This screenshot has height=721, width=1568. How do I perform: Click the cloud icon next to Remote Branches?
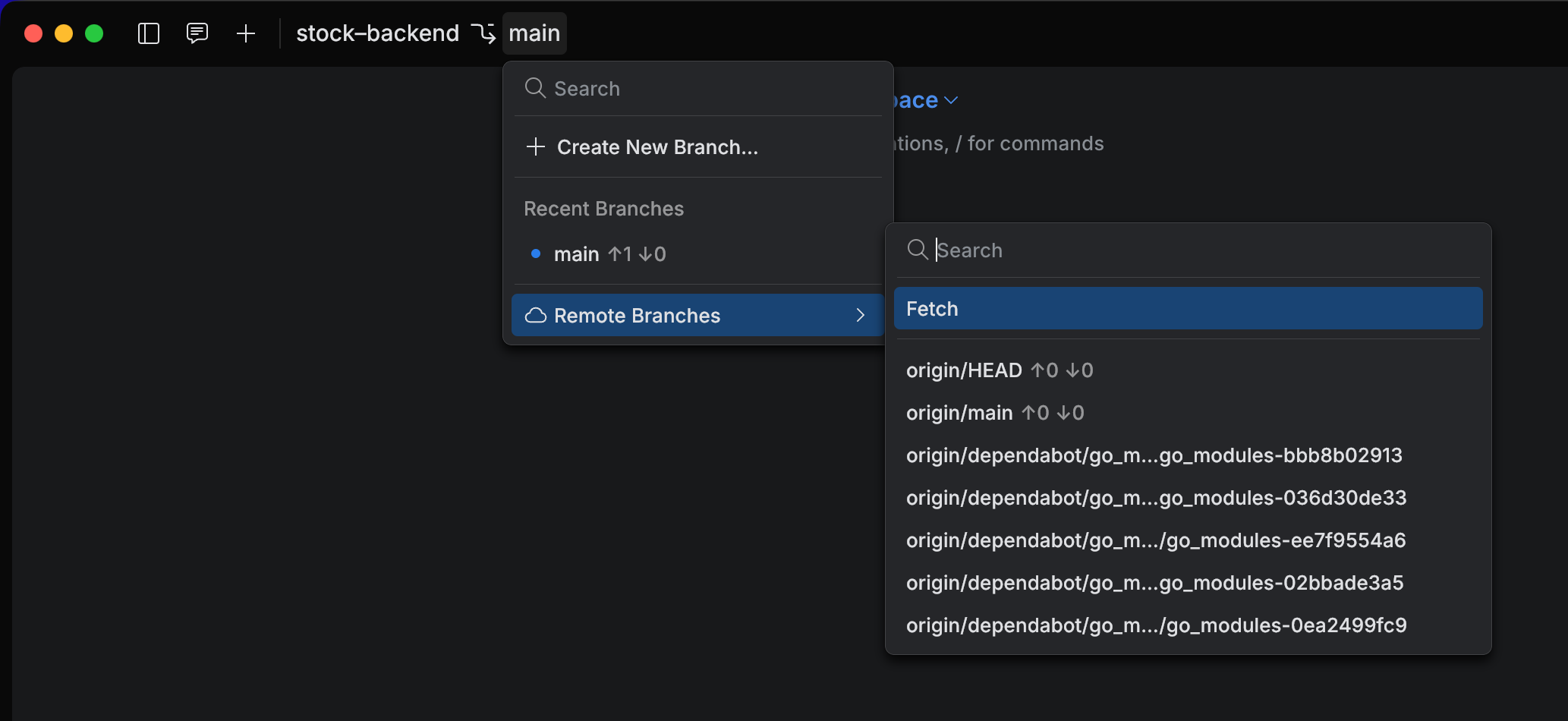tap(535, 315)
